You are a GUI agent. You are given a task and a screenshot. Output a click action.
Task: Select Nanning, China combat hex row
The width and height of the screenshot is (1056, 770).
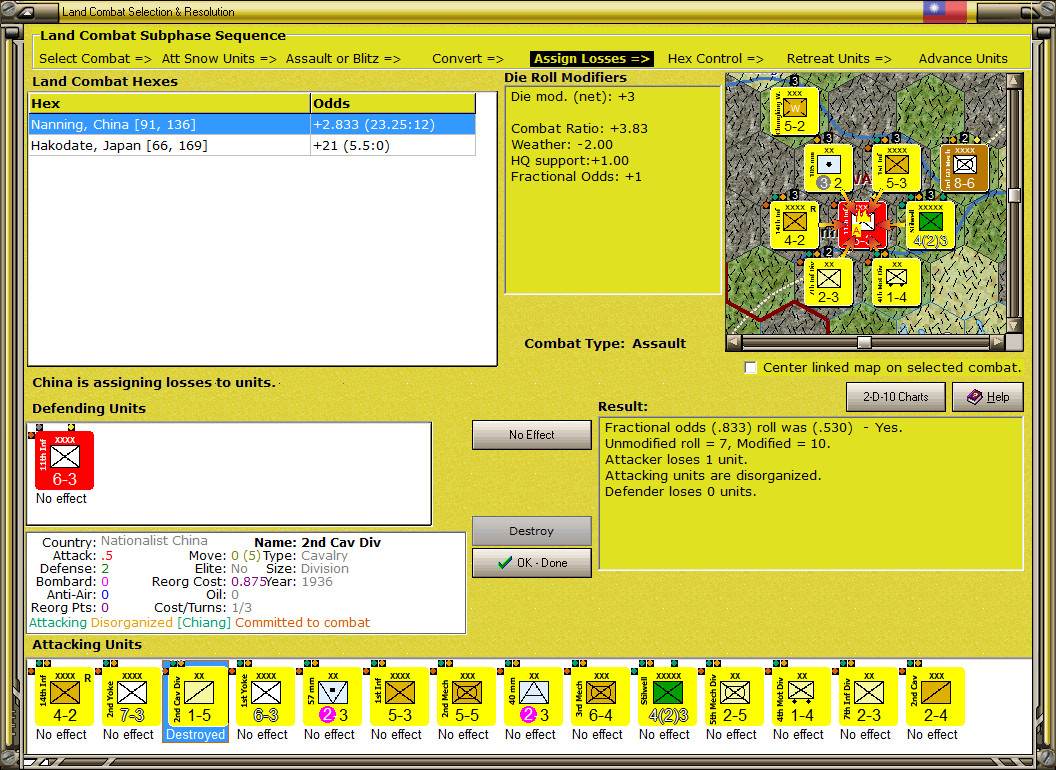252,125
